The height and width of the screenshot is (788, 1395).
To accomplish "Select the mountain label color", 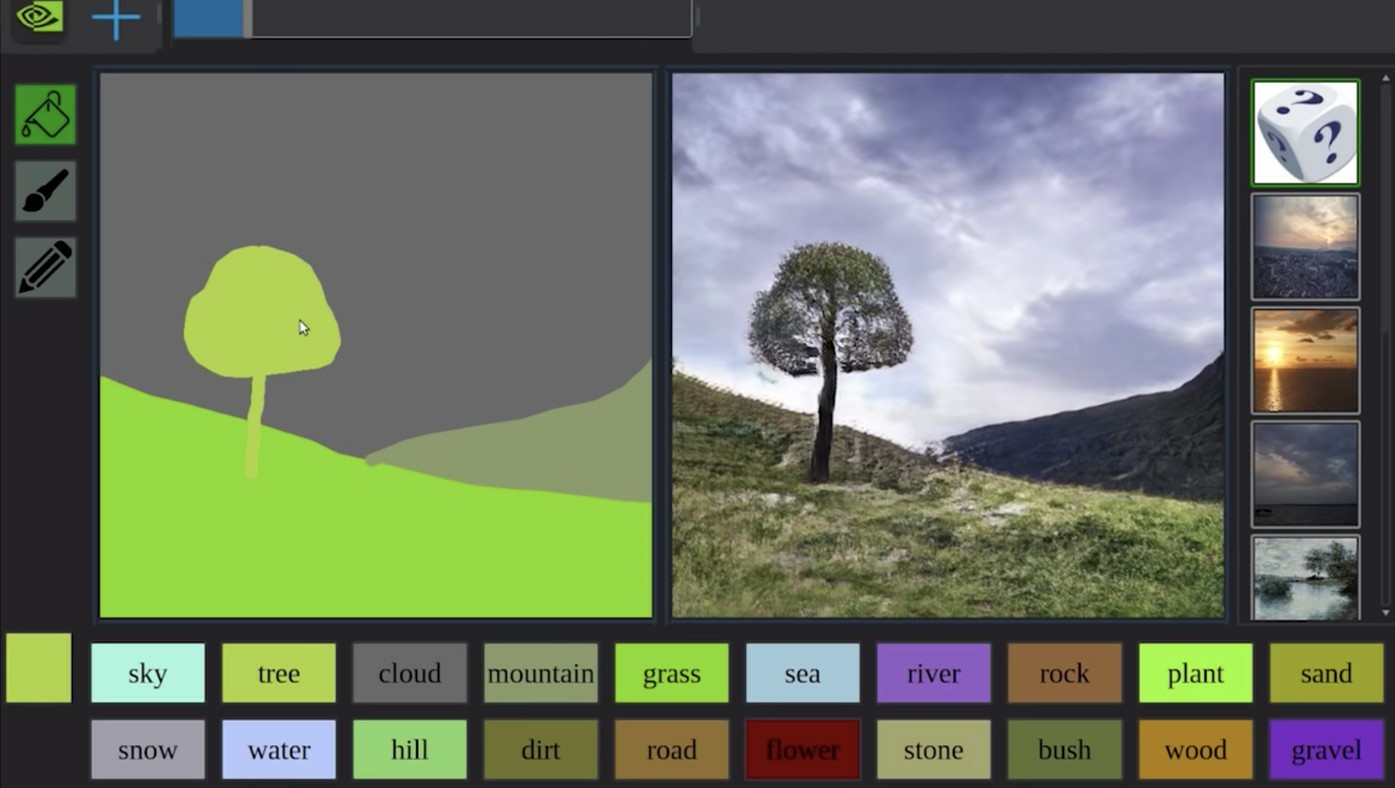I will [x=541, y=673].
